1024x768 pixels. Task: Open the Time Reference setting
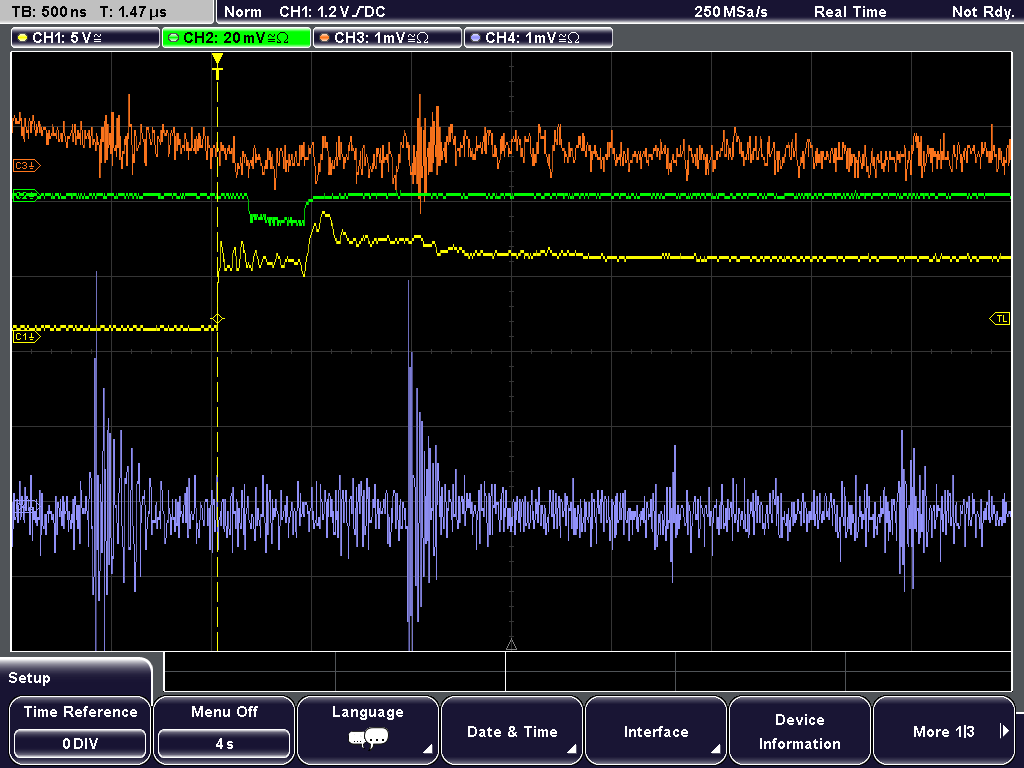click(80, 729)
